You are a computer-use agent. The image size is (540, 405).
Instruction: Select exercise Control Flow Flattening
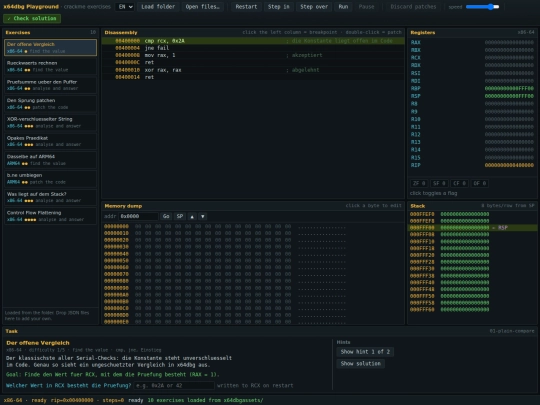50,216
